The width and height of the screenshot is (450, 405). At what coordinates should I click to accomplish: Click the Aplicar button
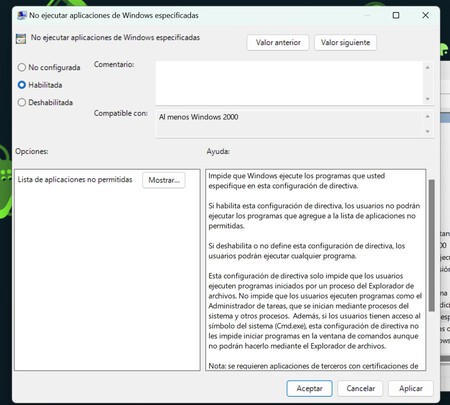tap(411, 388)
